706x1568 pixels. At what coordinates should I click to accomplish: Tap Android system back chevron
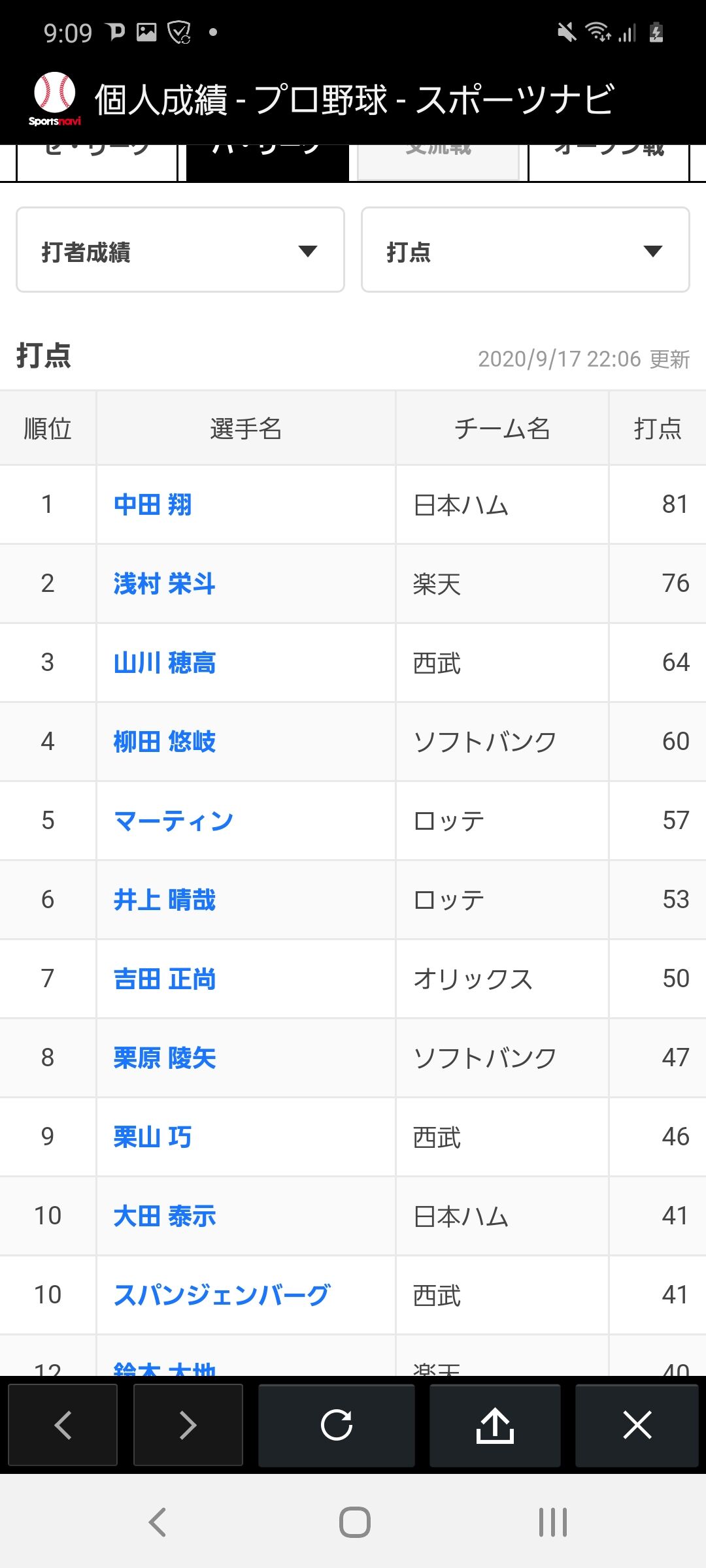[158, 1522]
